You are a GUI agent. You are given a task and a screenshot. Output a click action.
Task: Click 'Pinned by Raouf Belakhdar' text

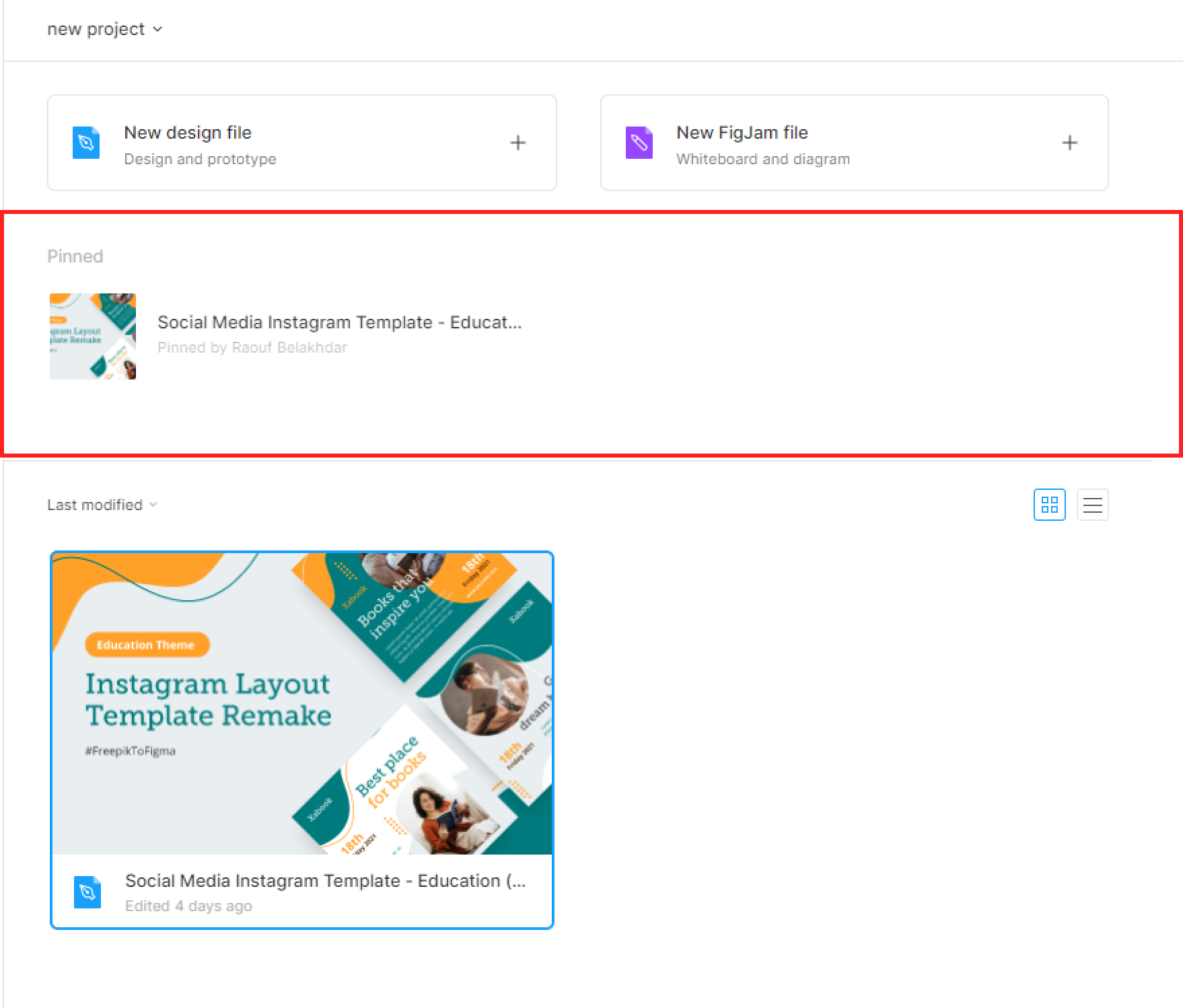point(252,348)
